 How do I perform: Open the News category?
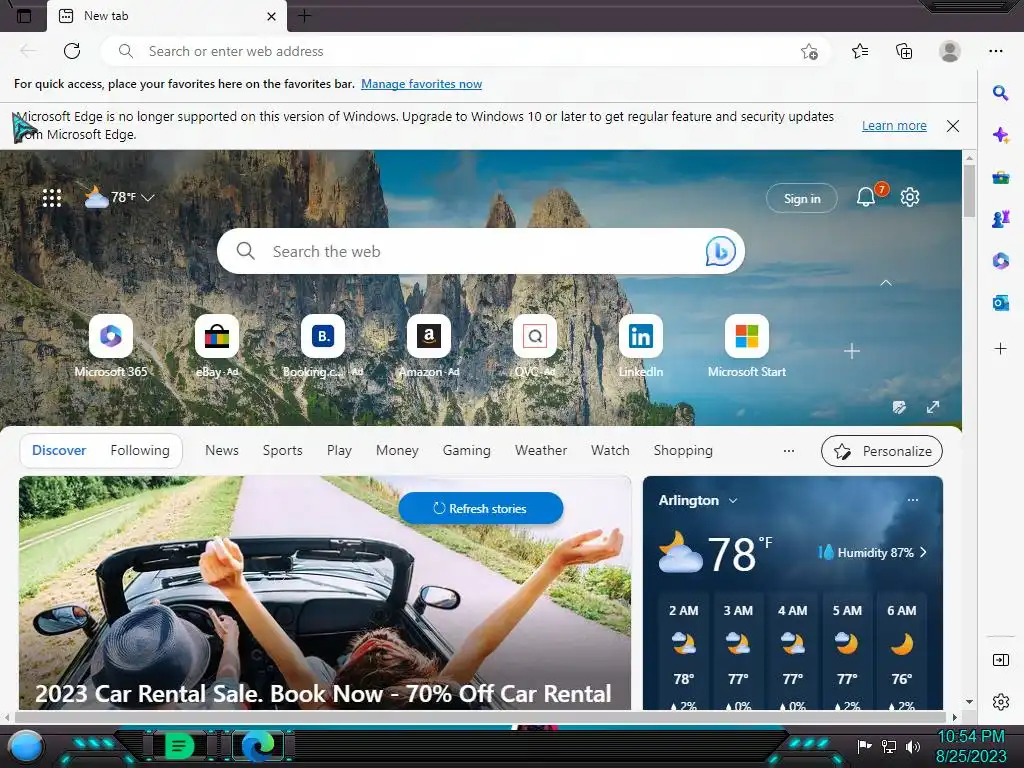point(221,451)
